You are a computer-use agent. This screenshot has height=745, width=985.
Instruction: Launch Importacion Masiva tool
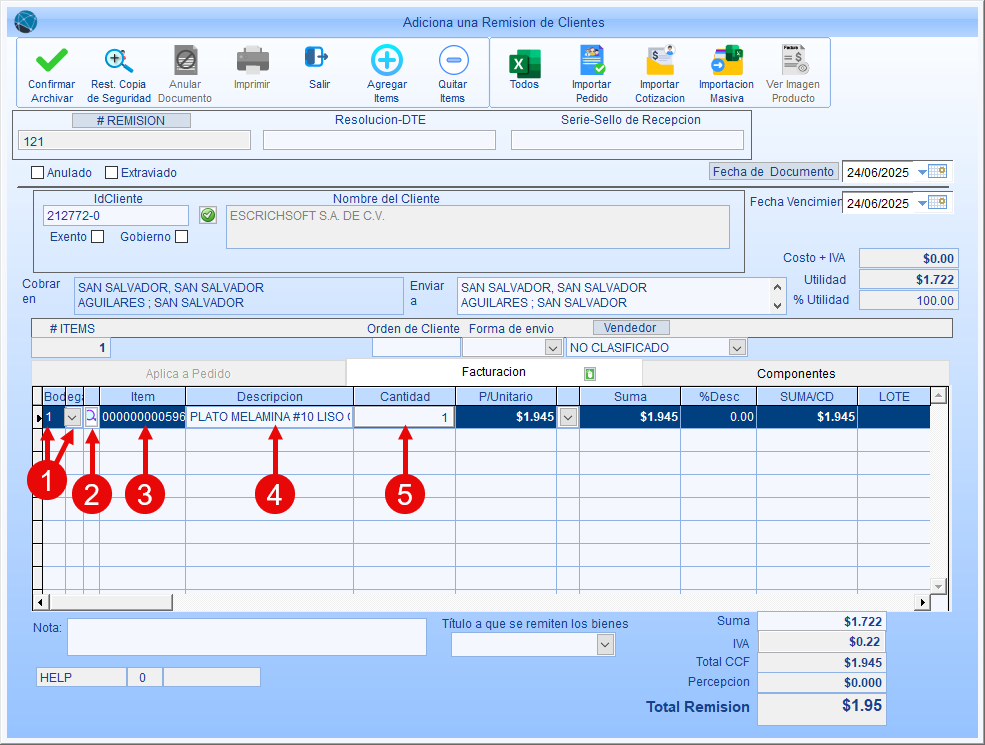726,62
